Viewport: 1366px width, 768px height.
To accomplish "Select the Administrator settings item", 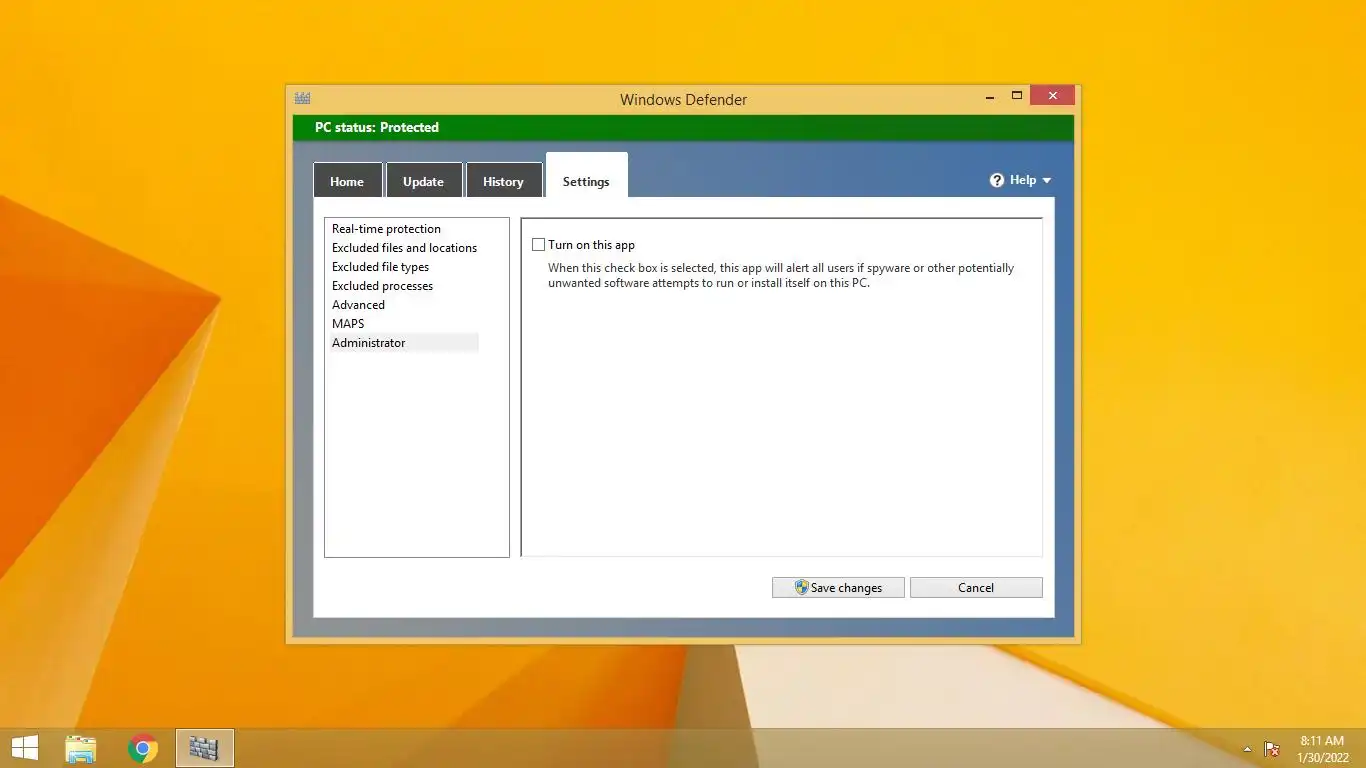I will 405,343.
